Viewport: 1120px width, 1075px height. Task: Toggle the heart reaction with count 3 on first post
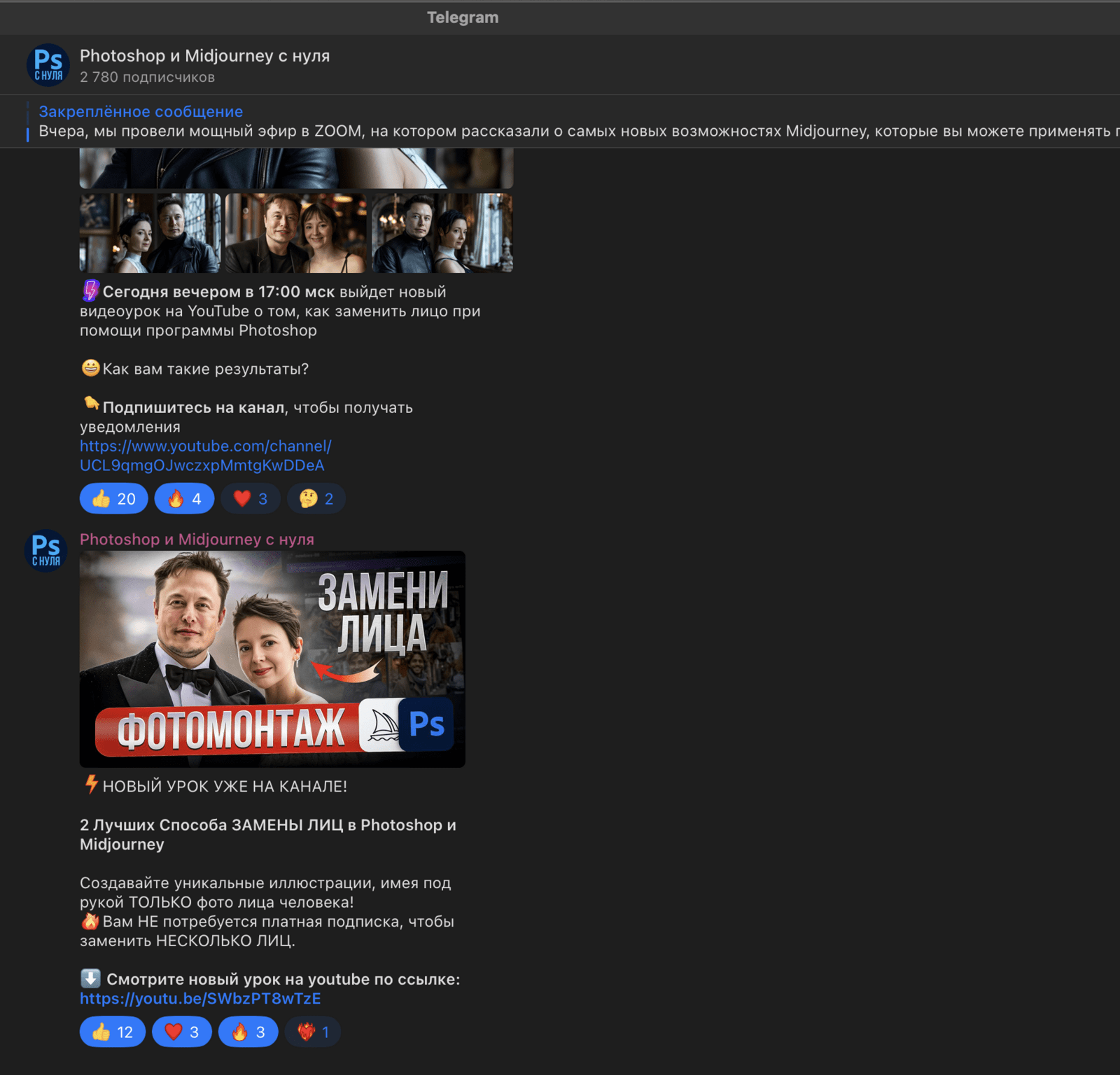[x=251, y=498]
